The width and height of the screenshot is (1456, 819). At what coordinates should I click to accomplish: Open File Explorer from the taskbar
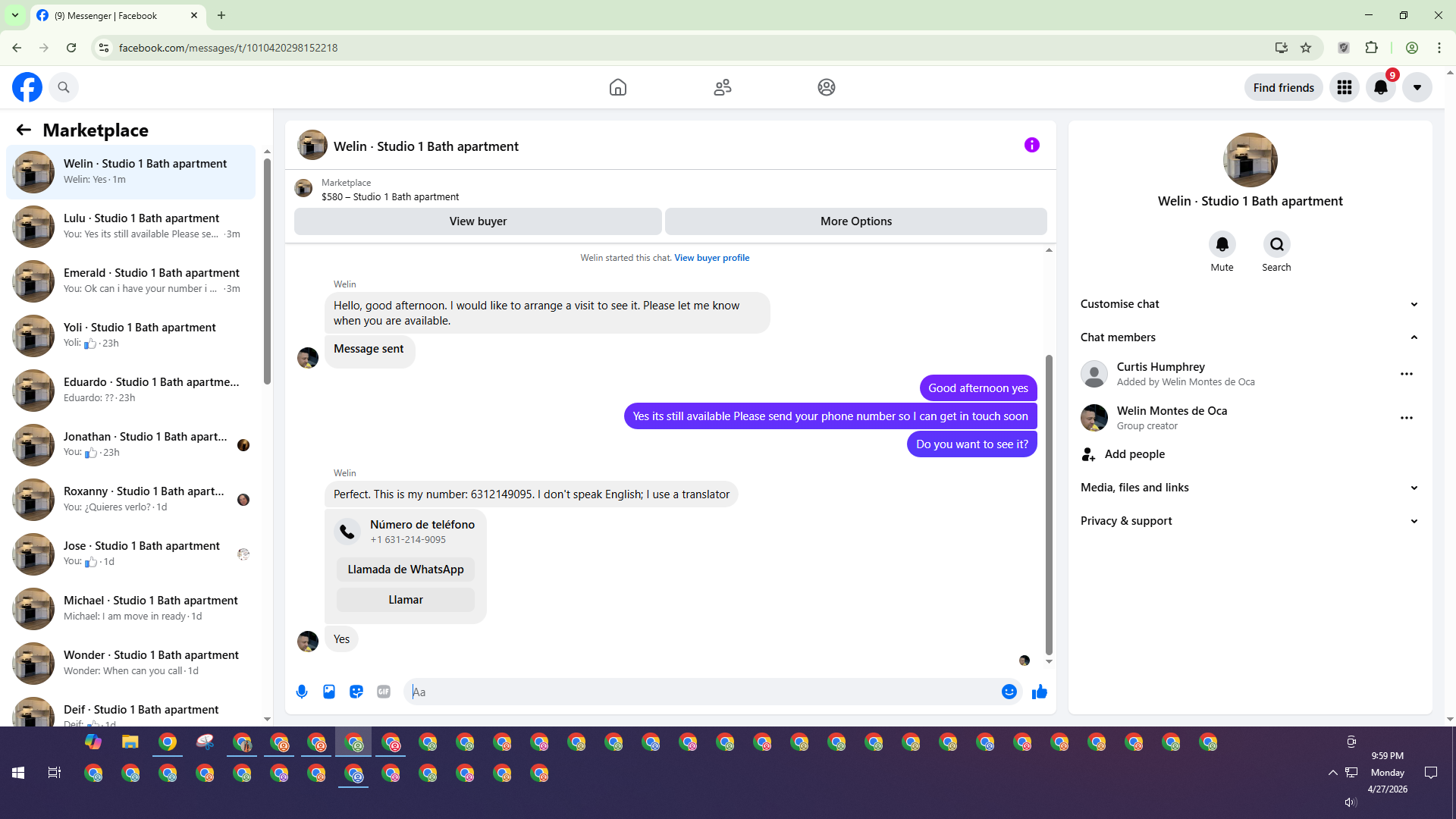coord(130,742)
